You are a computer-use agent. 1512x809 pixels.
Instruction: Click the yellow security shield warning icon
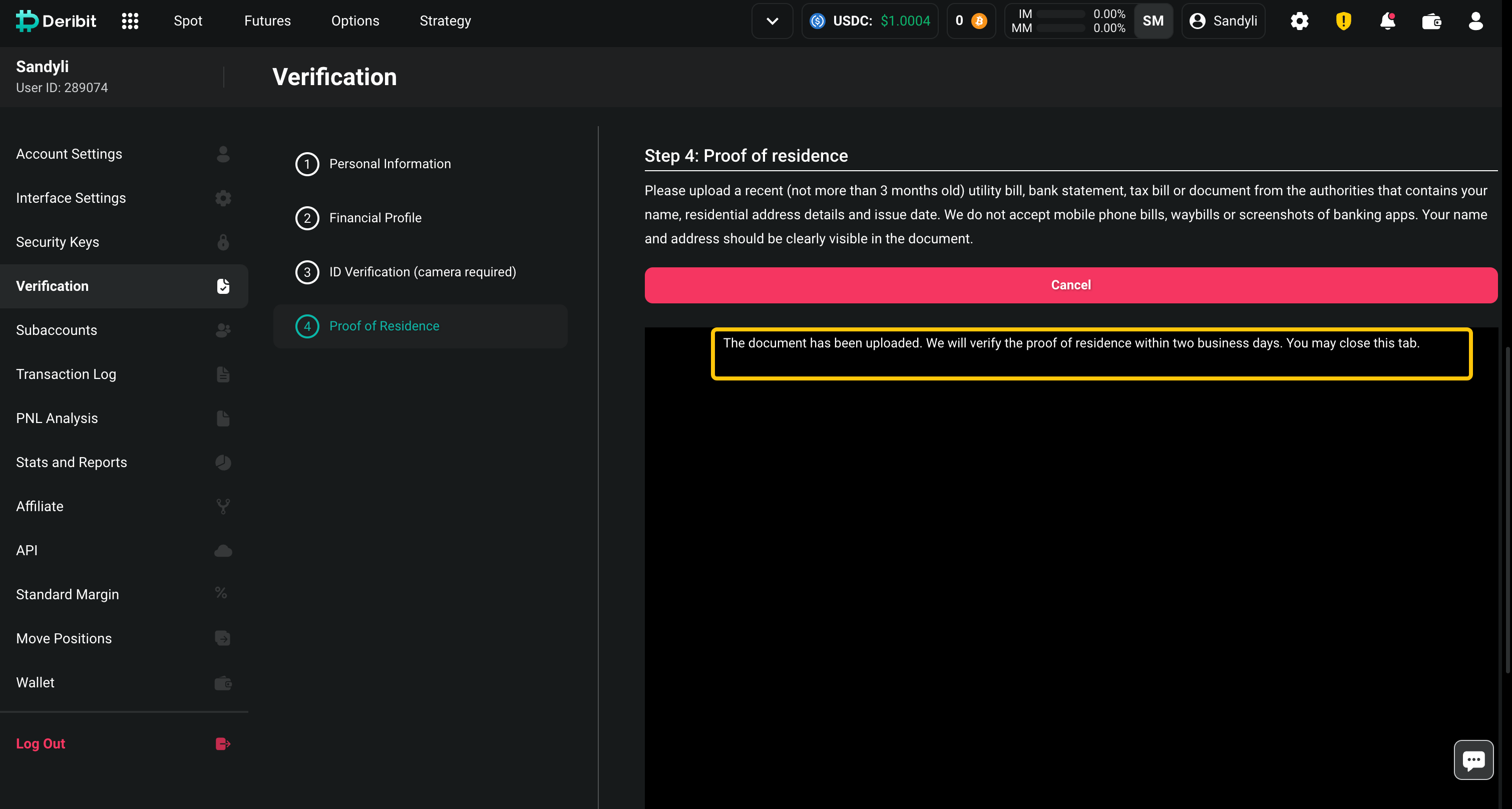tap(1343, 21)
